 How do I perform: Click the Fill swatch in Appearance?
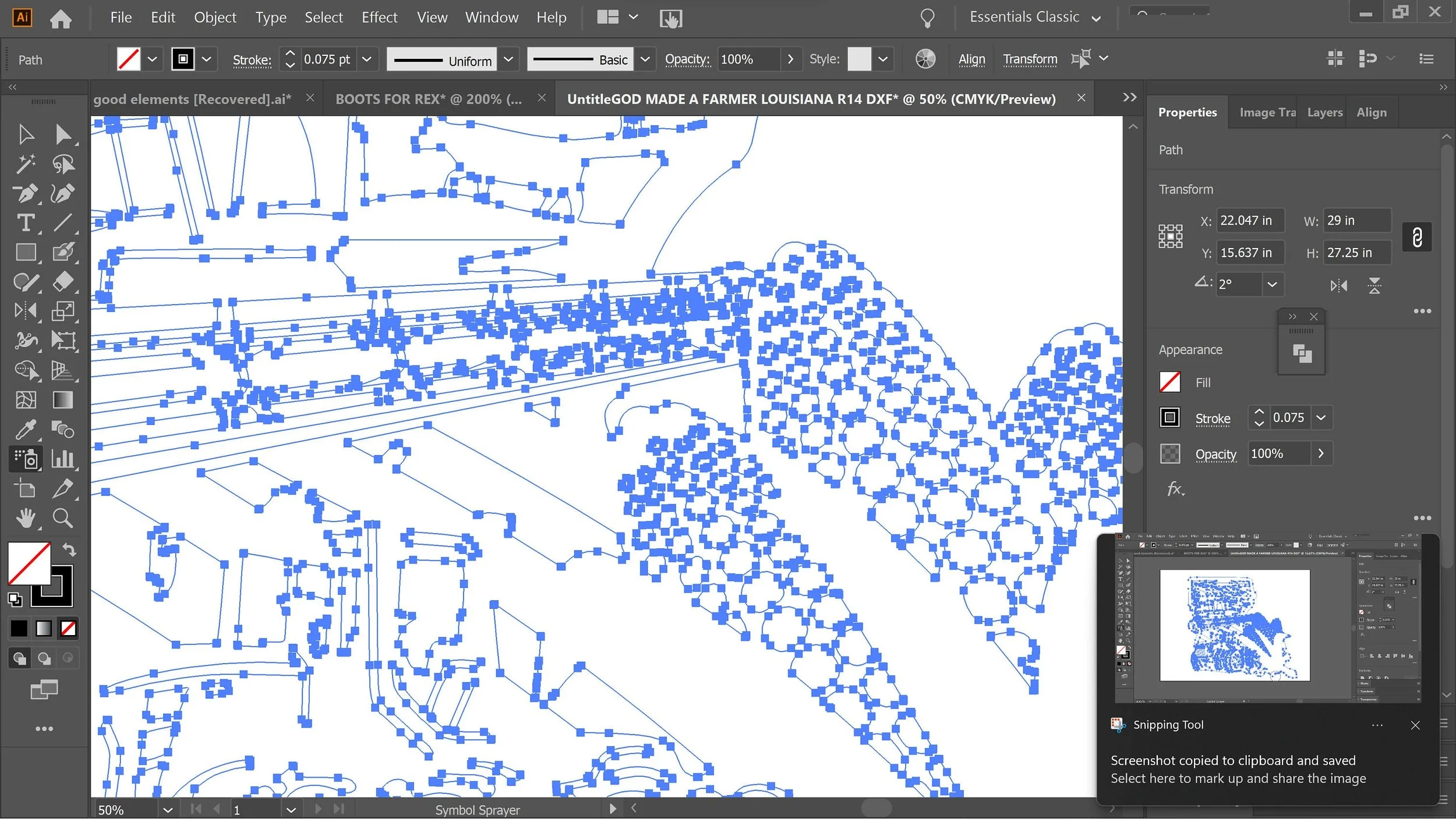[x=1169, y=382]
